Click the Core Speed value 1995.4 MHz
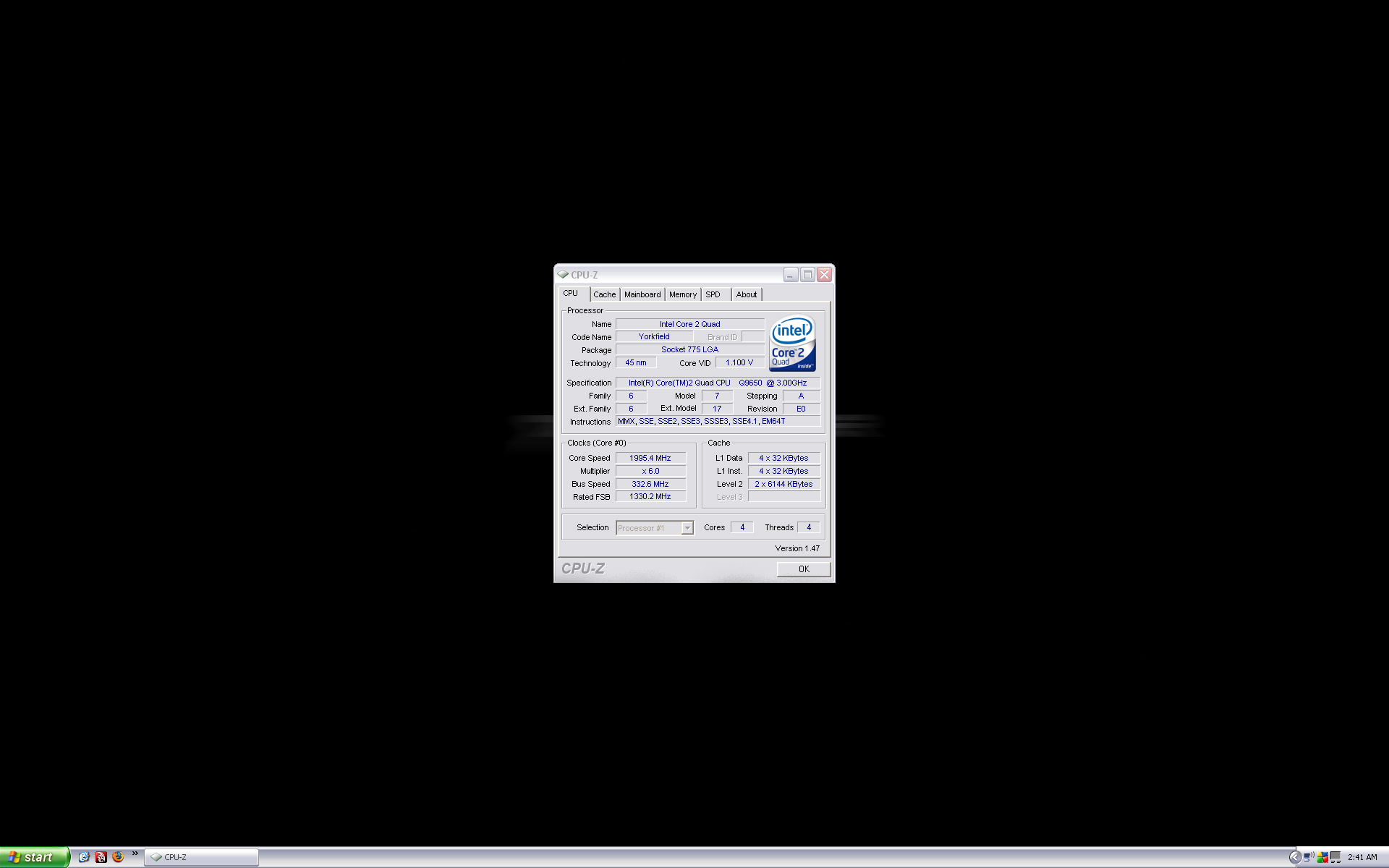The width and height of the screenshot is (1389, 868). pyautogui.click(x=650, y=459)
